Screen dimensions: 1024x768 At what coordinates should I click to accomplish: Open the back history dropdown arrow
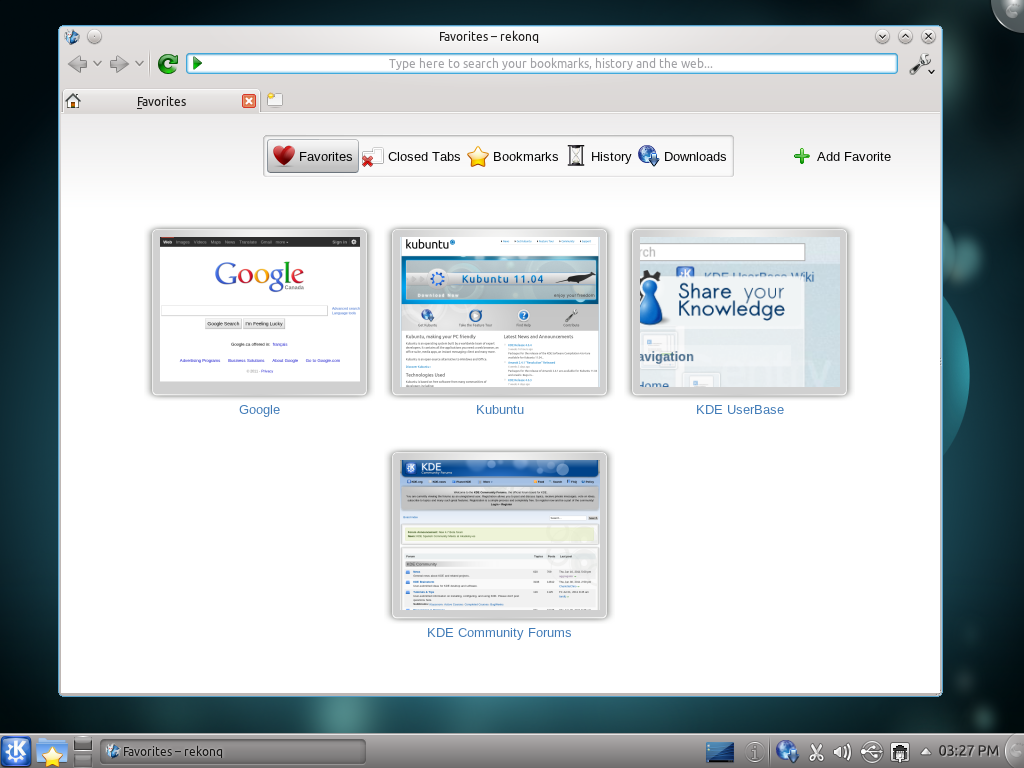pyautogui.click(x=97, y=63)
